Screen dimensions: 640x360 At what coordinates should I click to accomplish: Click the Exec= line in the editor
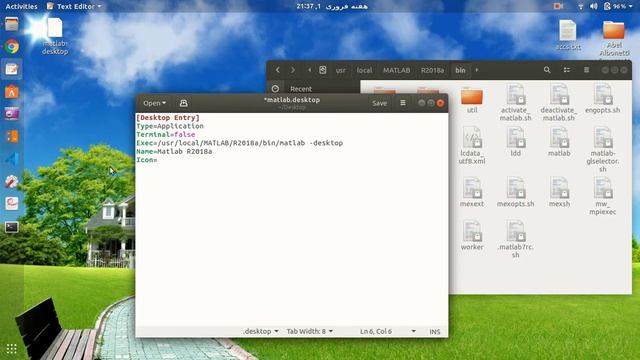pos(240,143)
